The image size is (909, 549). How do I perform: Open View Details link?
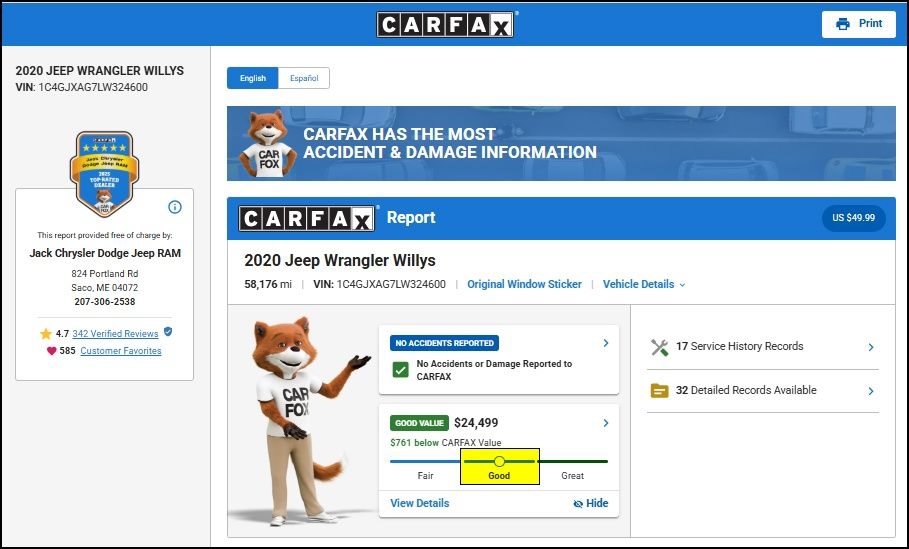(x=420, y=503)
